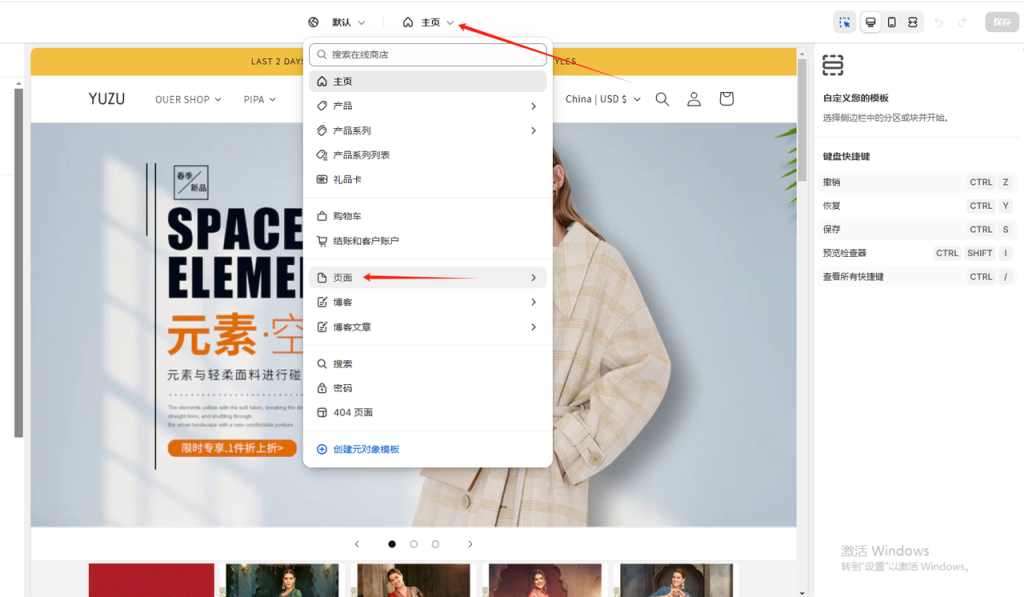Expand the 产品系列 submenu
1024x597 pixels.
428,130
